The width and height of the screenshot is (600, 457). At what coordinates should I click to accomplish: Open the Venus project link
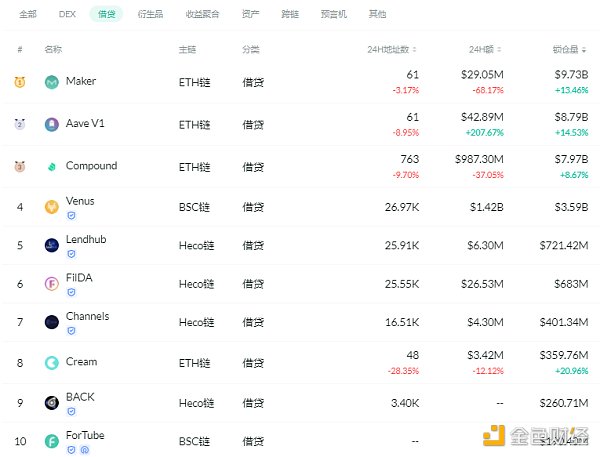coord(80,201)
